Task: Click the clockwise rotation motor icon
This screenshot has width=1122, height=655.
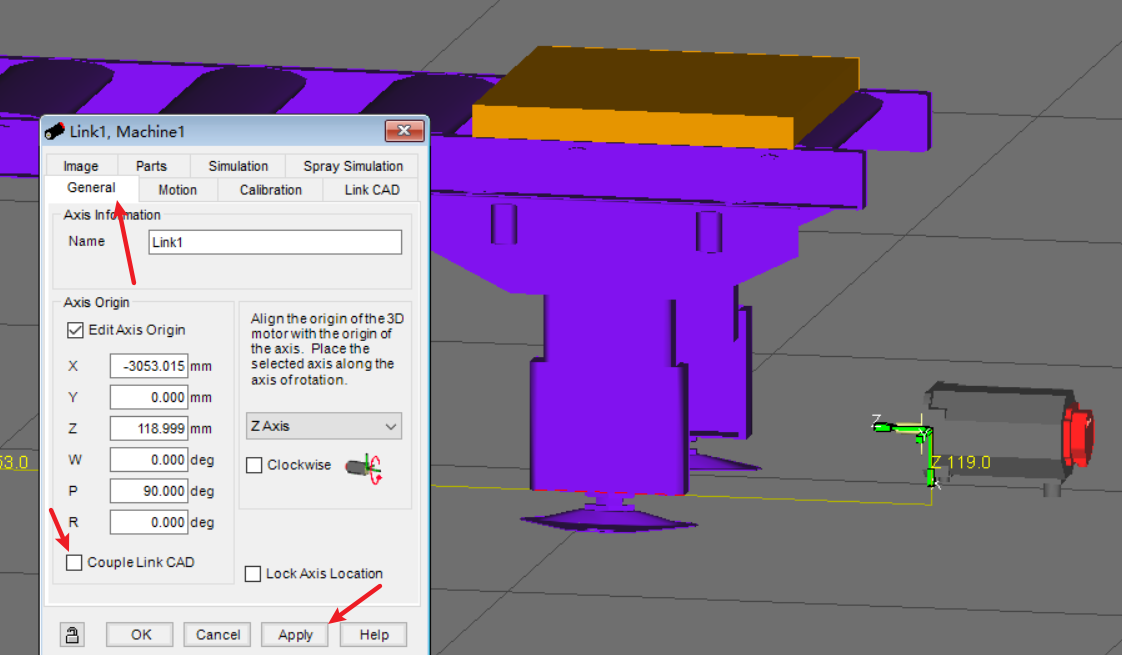Action: click(x=364, y=468)
